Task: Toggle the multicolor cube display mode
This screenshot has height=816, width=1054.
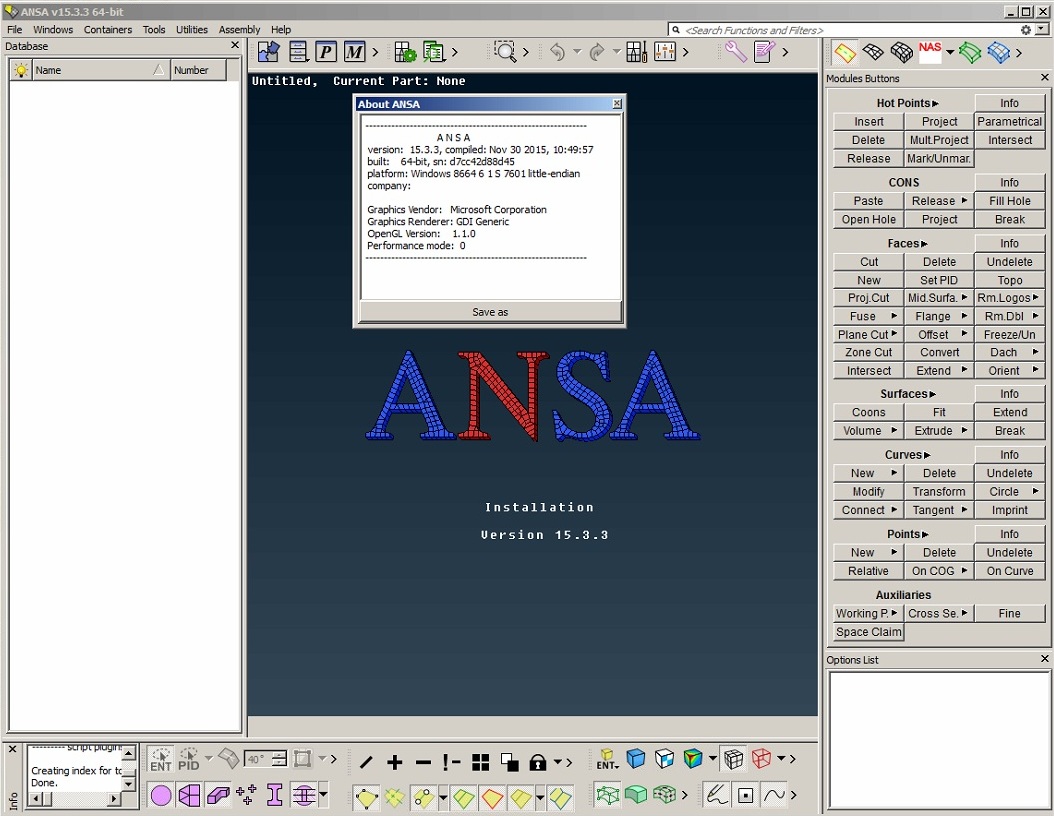Action: [693, 759]
